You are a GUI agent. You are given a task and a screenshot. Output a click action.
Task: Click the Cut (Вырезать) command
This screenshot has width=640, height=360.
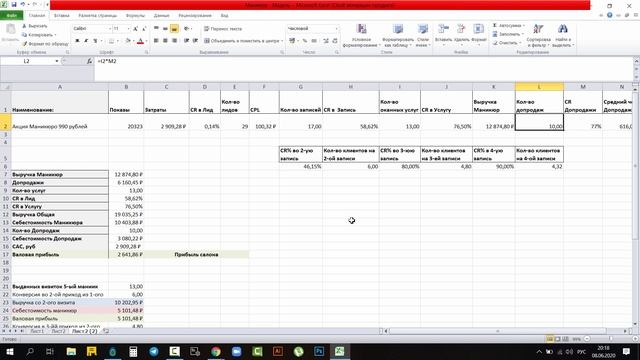[34, 26]
